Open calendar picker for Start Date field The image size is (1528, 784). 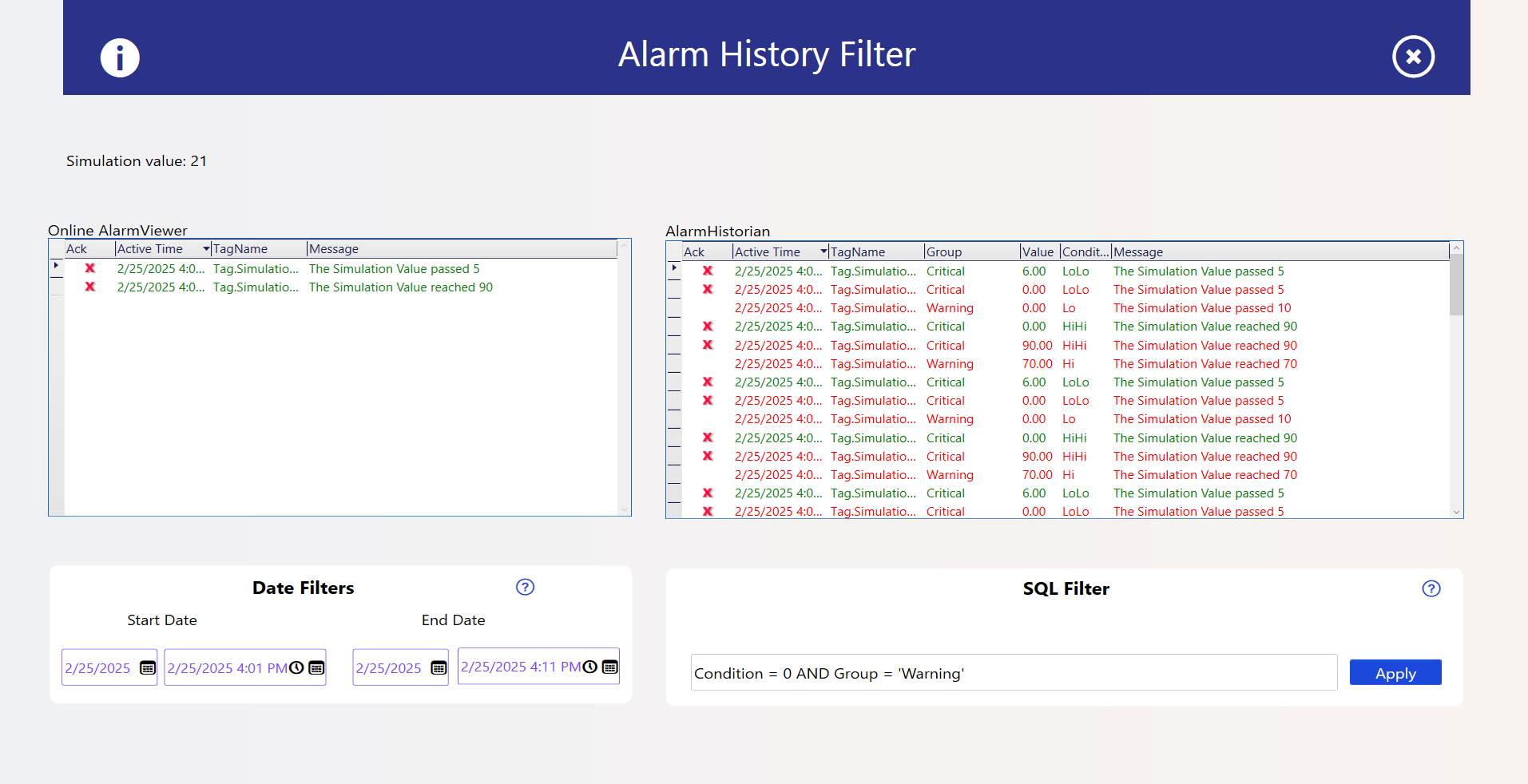148,668
